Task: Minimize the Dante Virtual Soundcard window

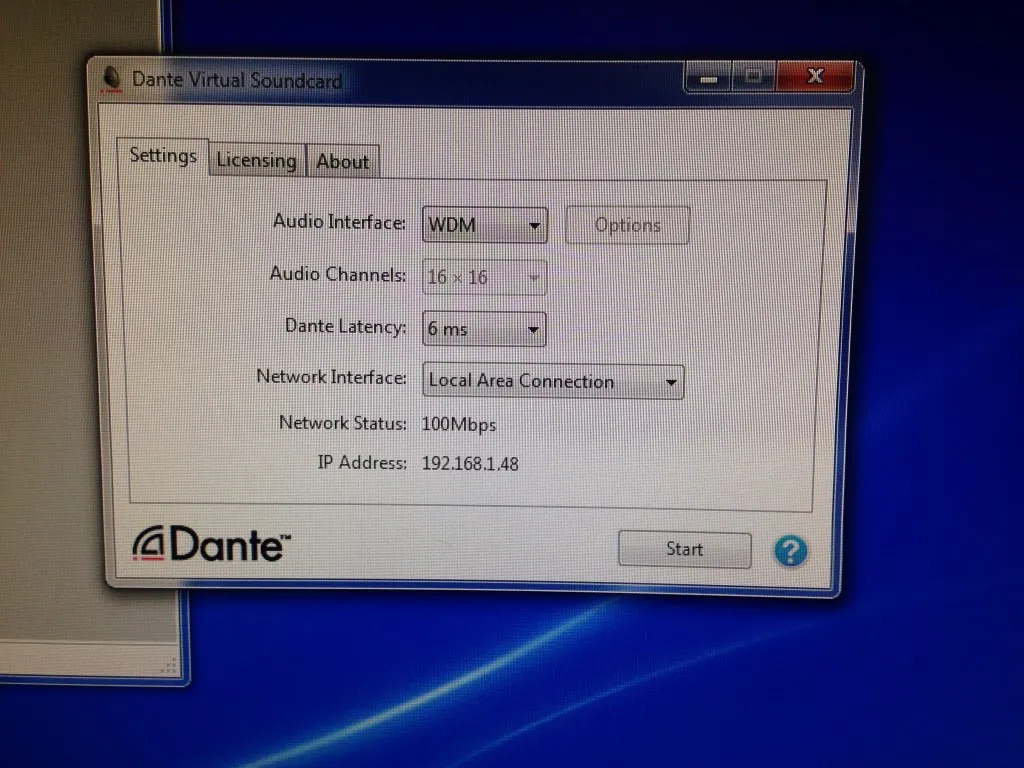Action: click(x=709, y=78)
